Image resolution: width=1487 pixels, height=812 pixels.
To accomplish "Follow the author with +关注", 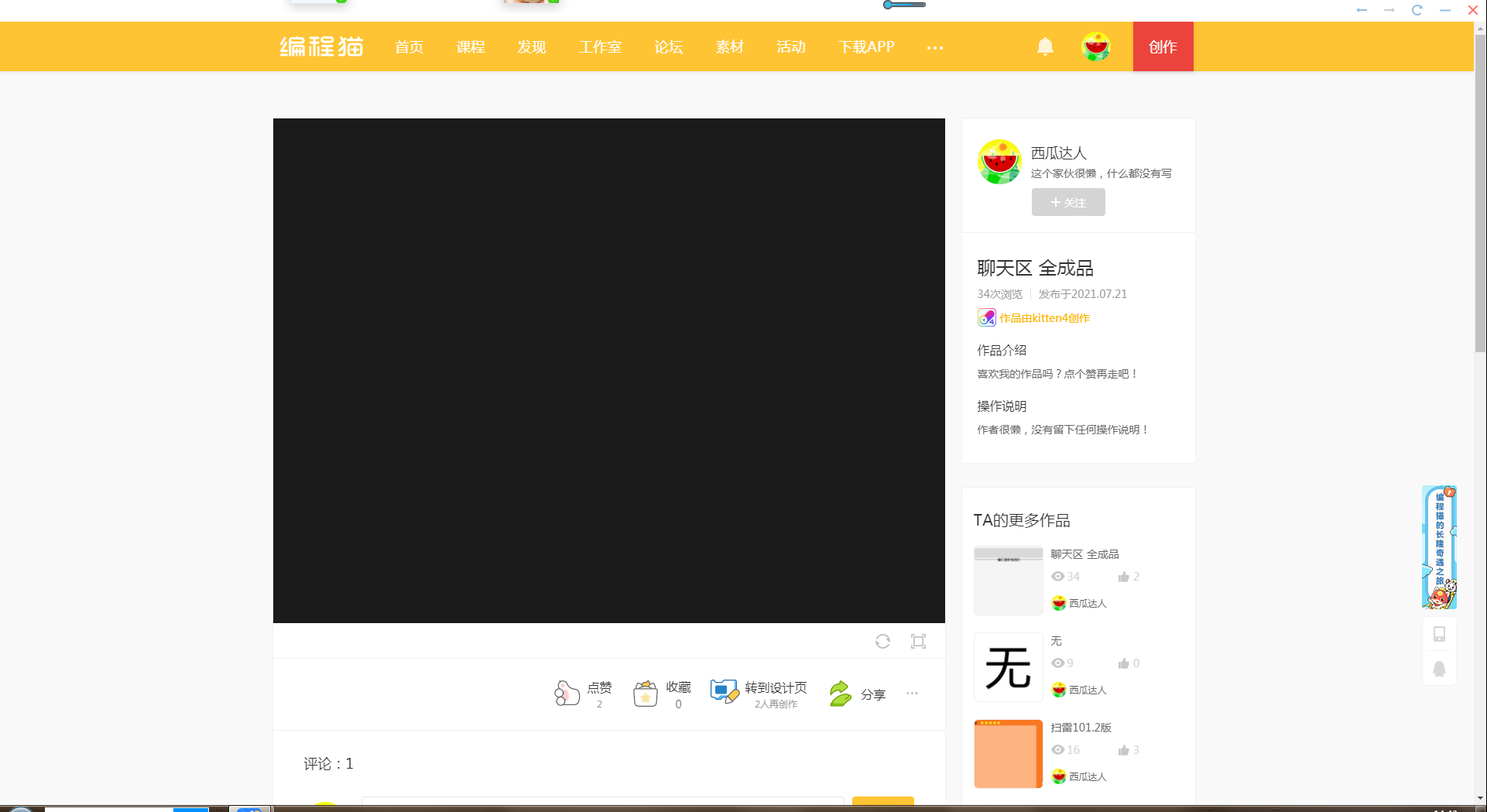I will (x=1068, y=202).
